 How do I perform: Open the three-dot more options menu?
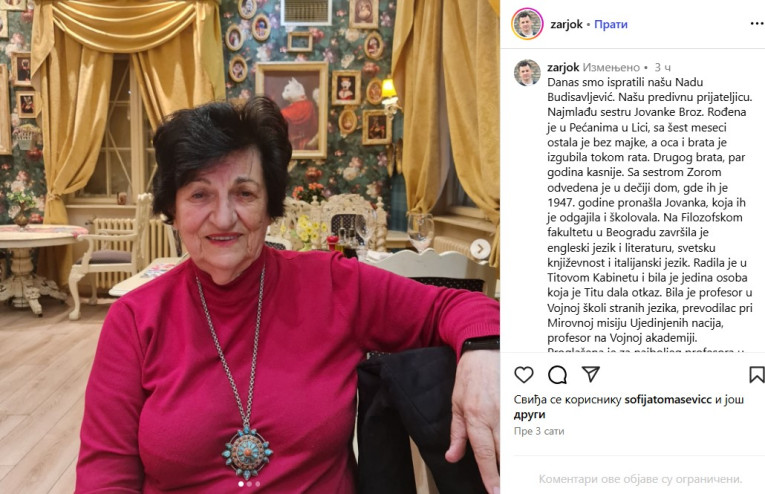pos(757,23)
